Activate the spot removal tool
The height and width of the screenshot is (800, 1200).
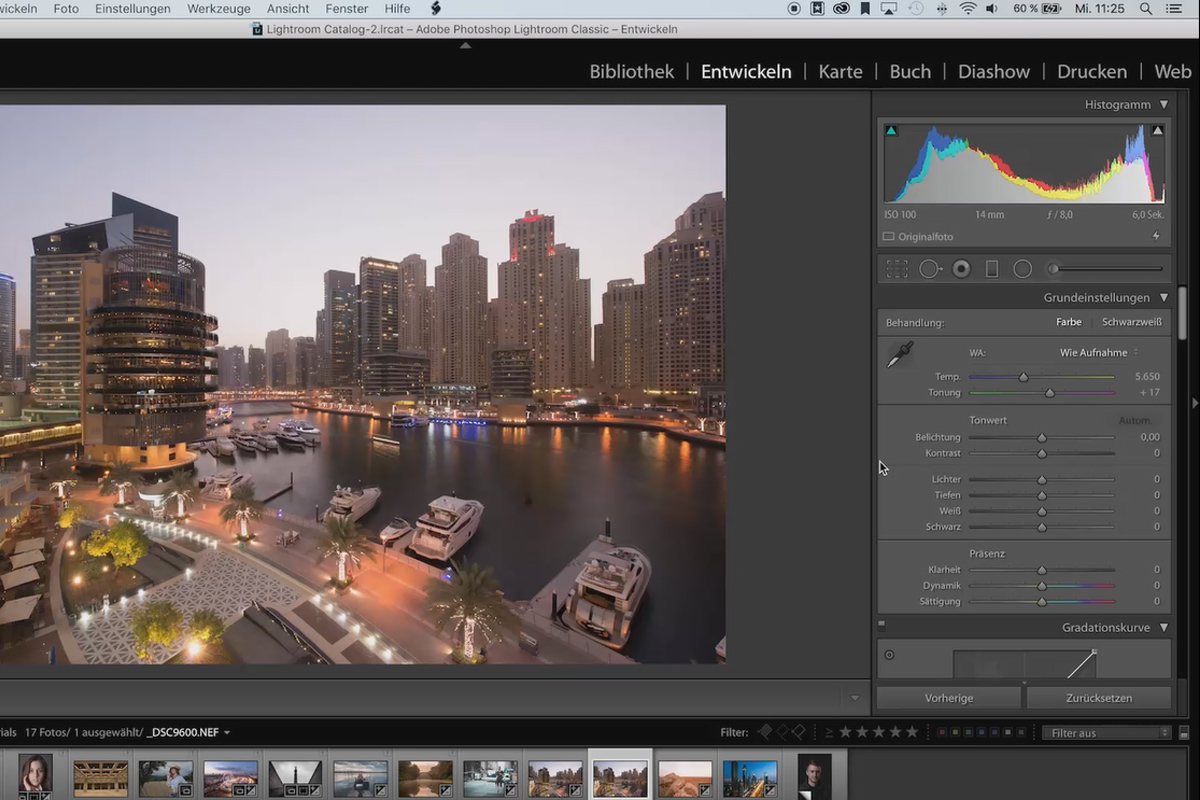point(930,269)
